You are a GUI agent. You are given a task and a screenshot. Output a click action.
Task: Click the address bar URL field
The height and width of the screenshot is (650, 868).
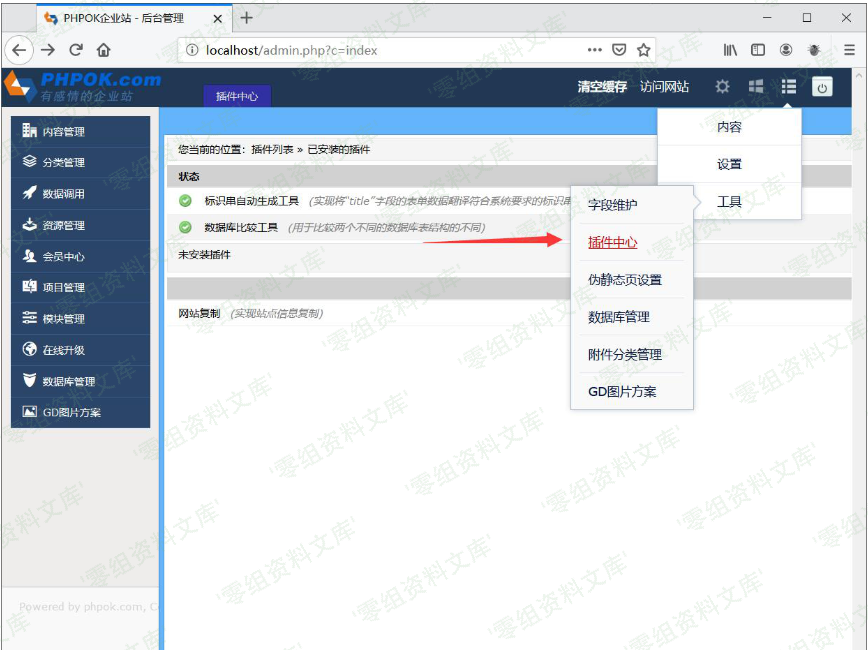click(x=390, y=50)
